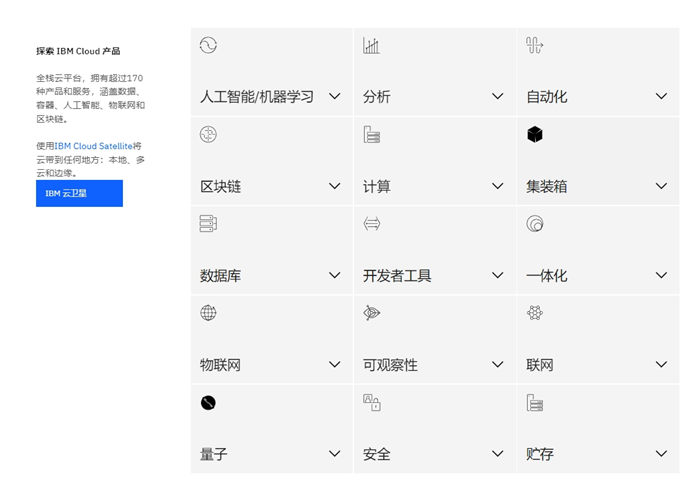Select the 区块链 category label

coord(221,186)
